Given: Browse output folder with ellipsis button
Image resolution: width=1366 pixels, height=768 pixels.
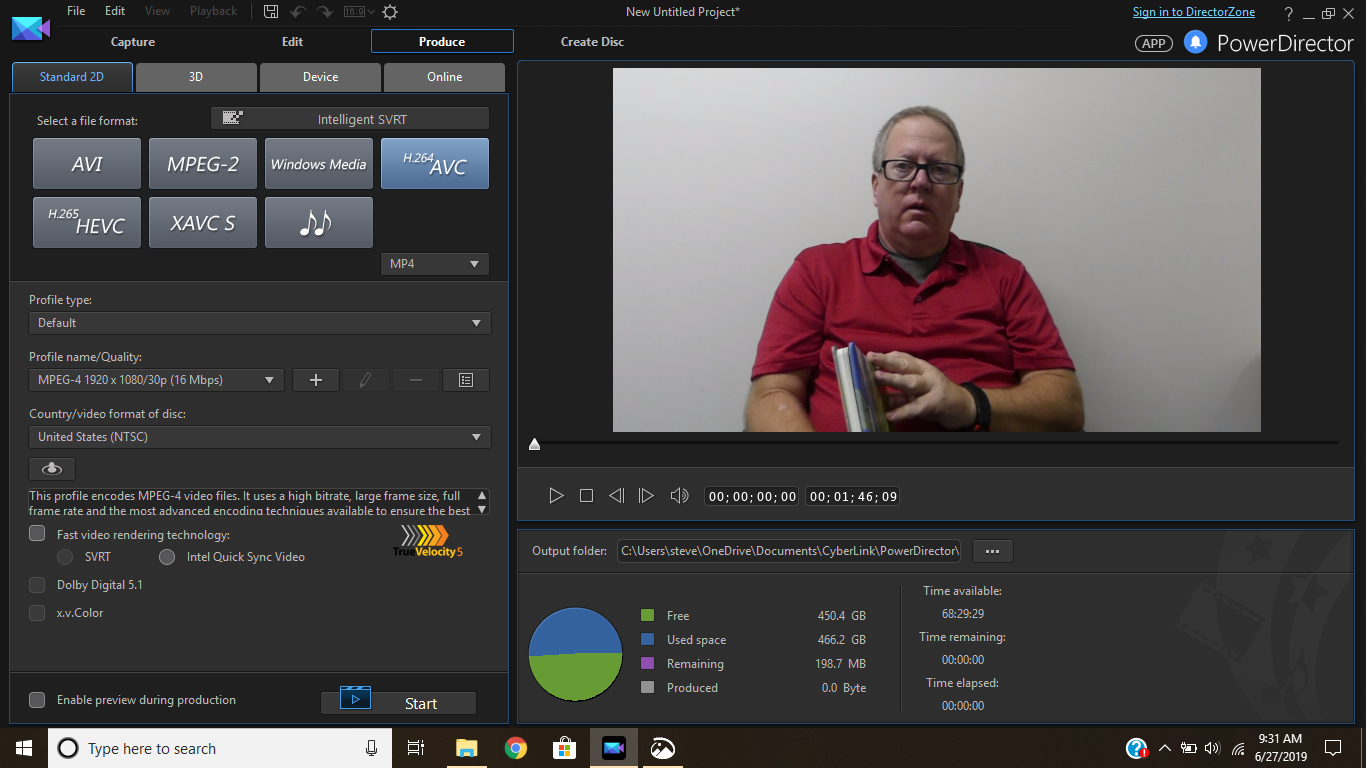Looking at the screenshot, I should tap(992, 551).
